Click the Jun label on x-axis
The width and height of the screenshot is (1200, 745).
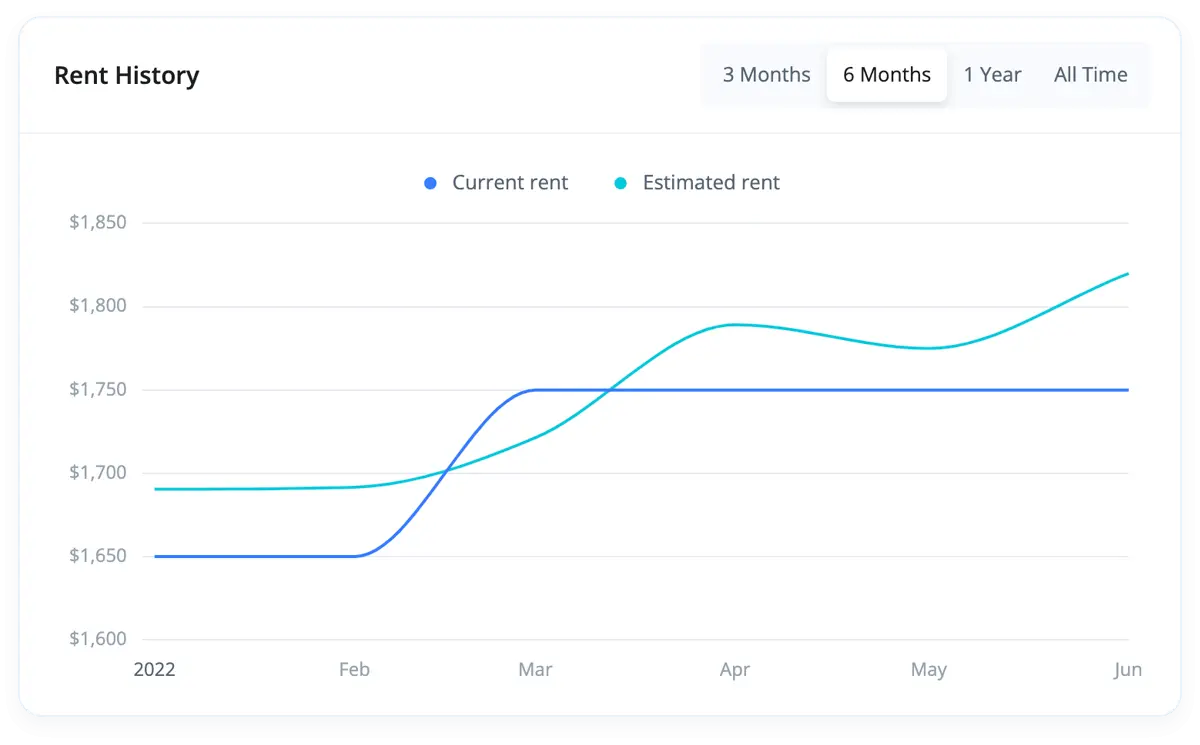click(x=1127, y=670)
